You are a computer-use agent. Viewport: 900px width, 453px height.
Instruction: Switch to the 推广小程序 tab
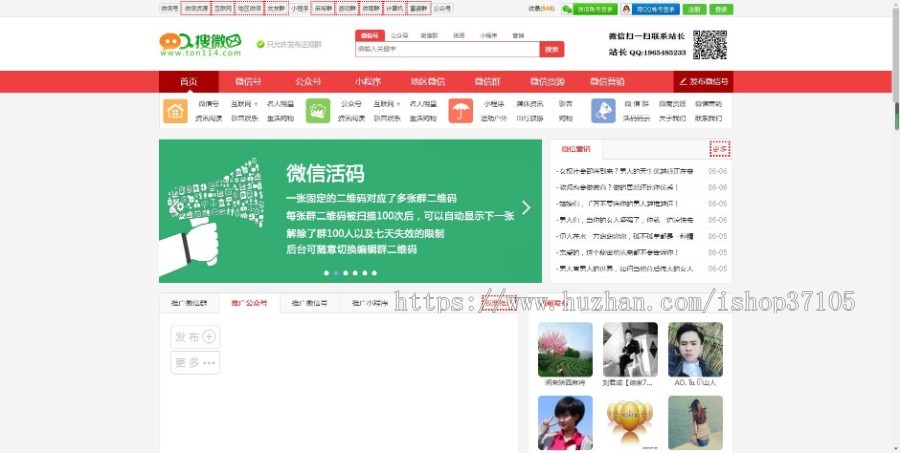point(370,303)
